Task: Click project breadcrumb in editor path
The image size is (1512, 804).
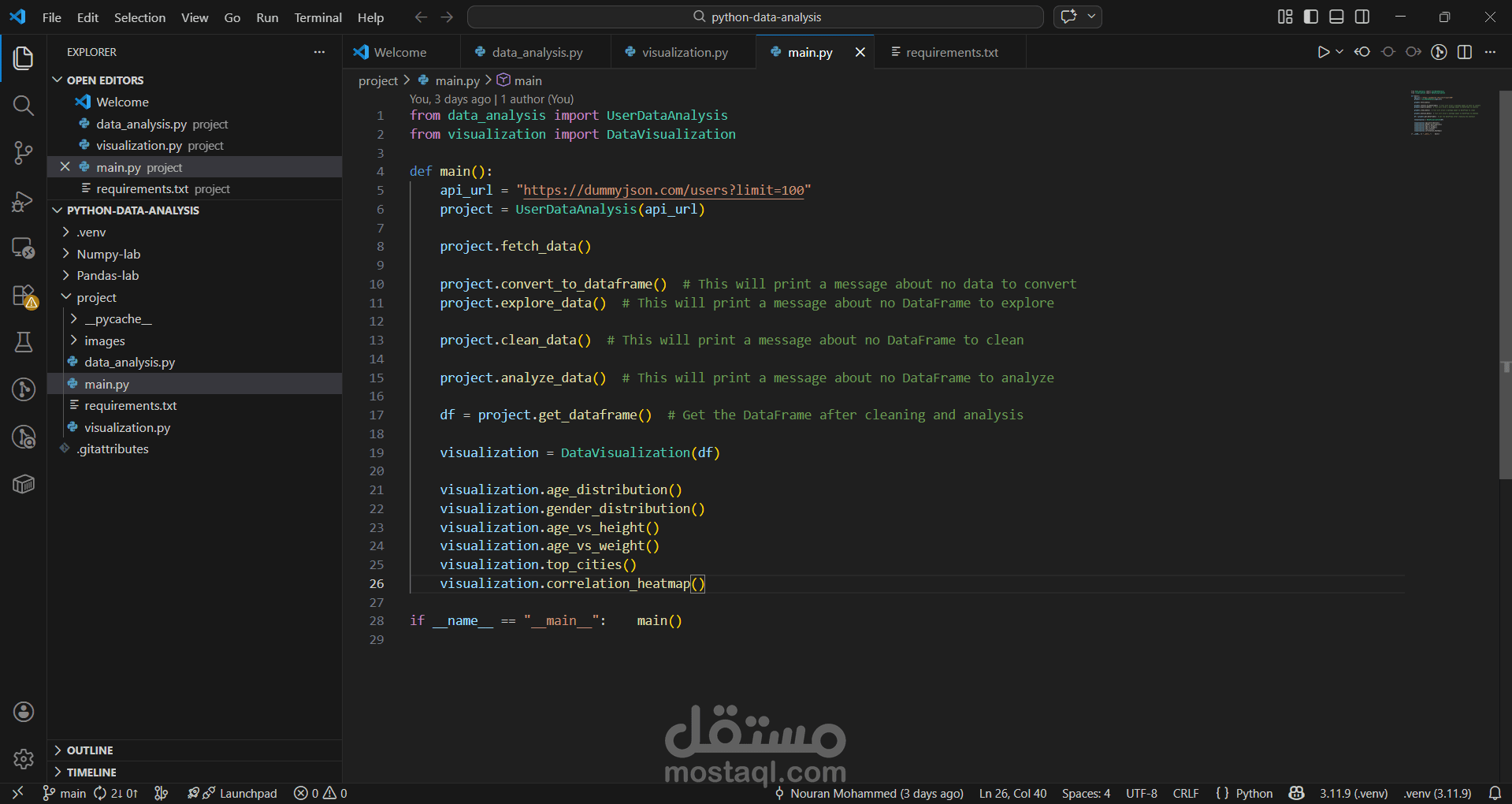Action: (x=378, y=80)
